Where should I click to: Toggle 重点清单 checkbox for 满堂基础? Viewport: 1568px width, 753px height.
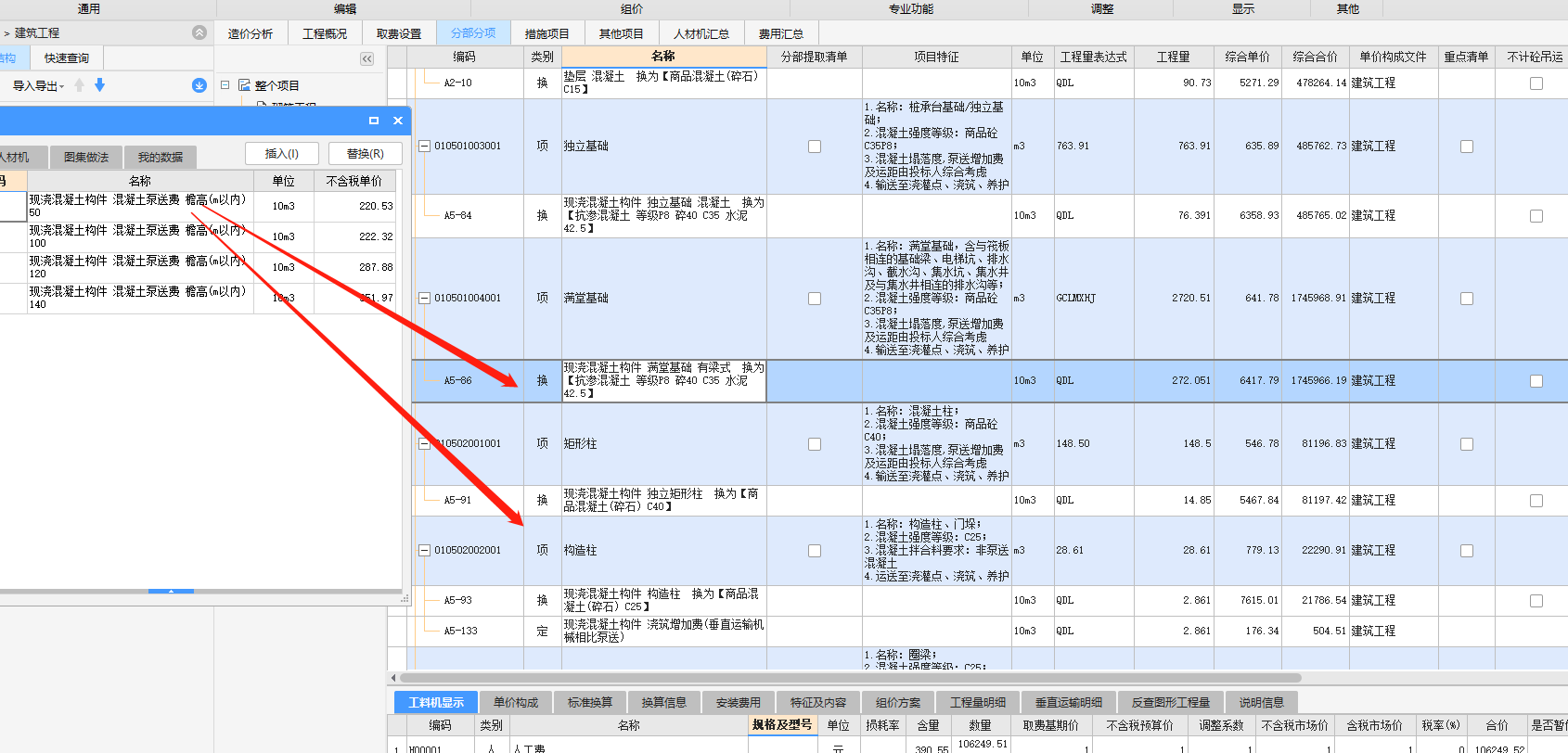point(1467,299)
